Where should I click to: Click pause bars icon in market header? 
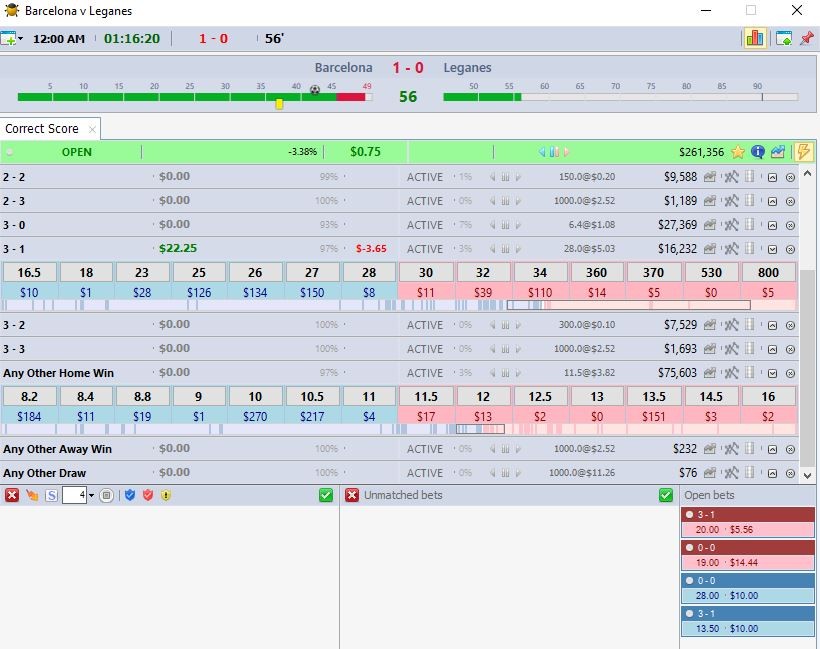[554, 152]
